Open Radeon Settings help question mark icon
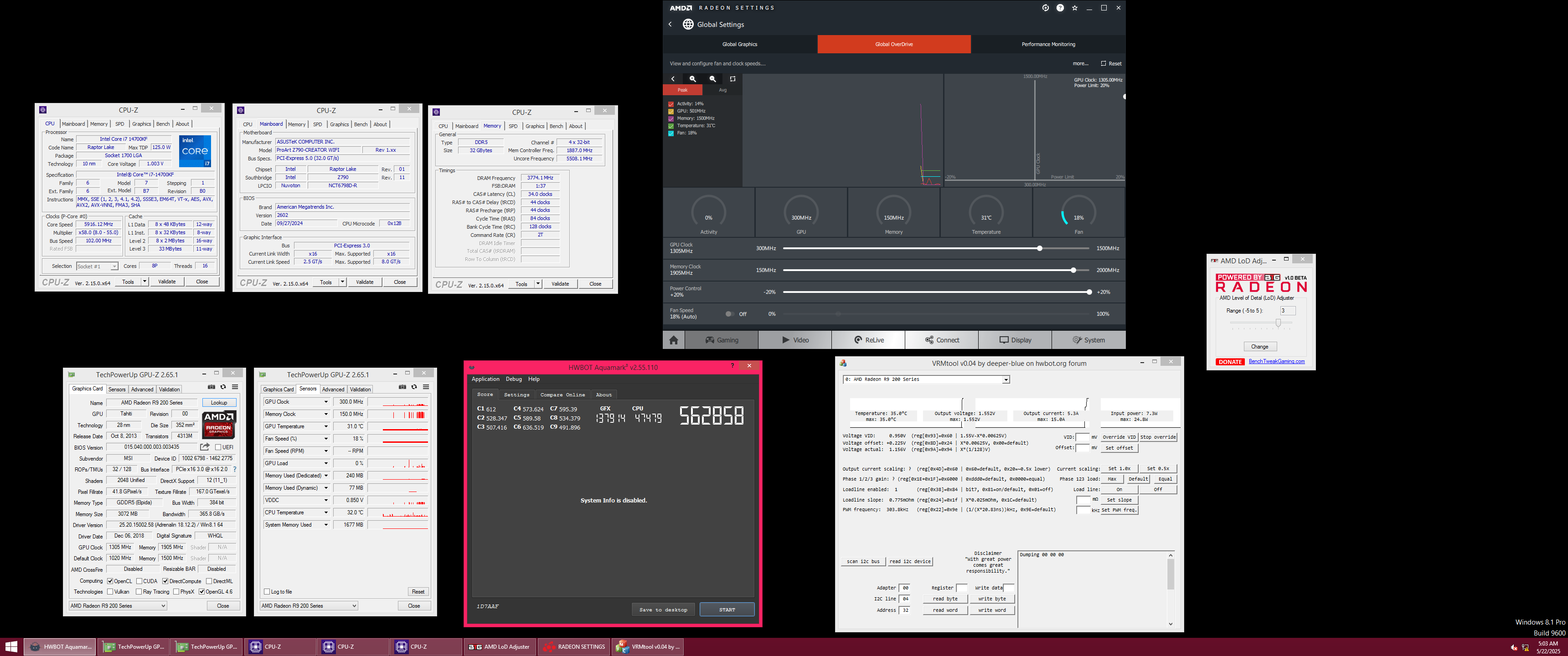The width and height of the screenshot is (1568, 656). pyautogui.click(x=1060, y=8)
